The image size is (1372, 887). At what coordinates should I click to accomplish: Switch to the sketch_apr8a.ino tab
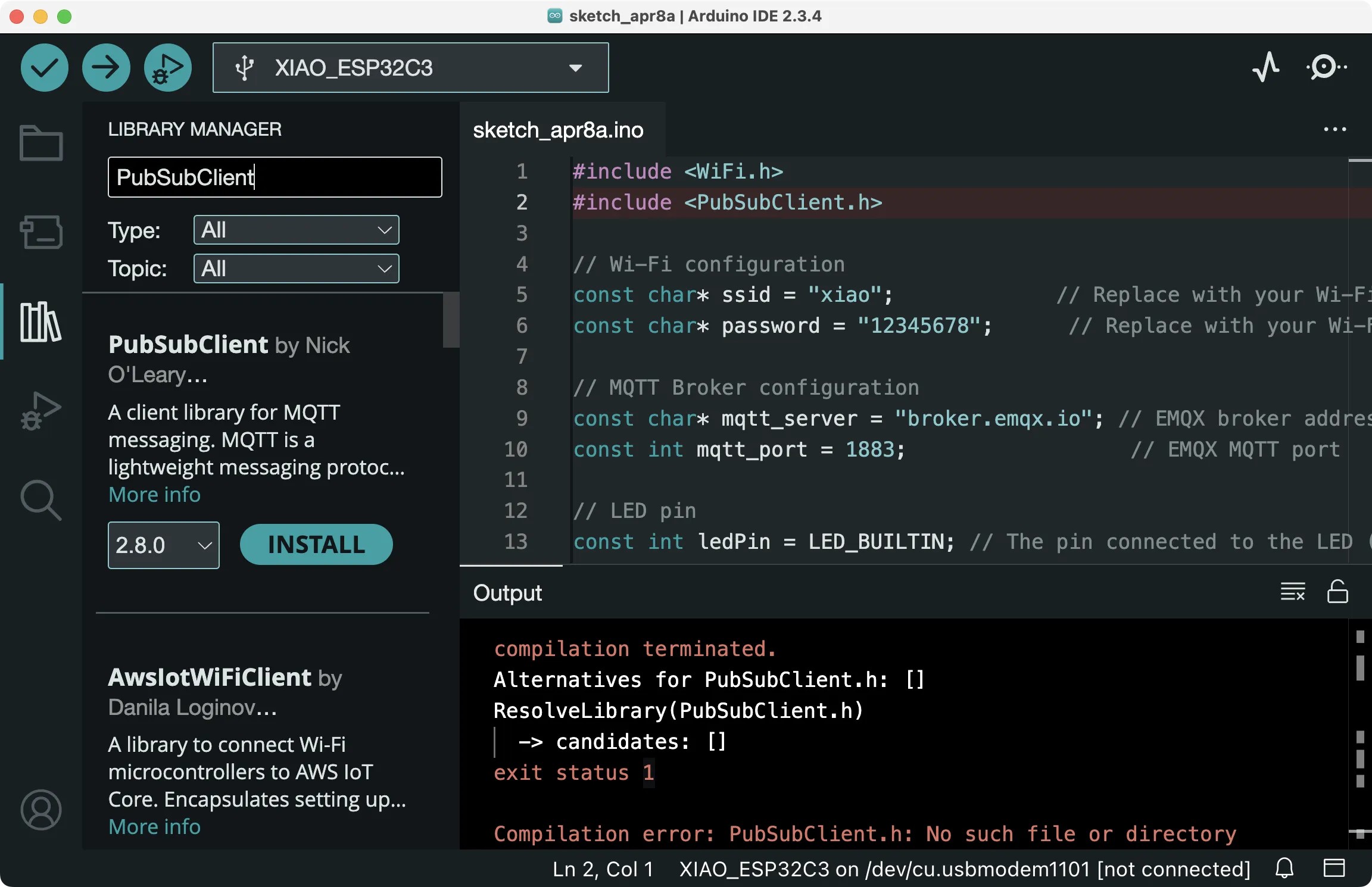pyautogui.click(x=558, y=130)
